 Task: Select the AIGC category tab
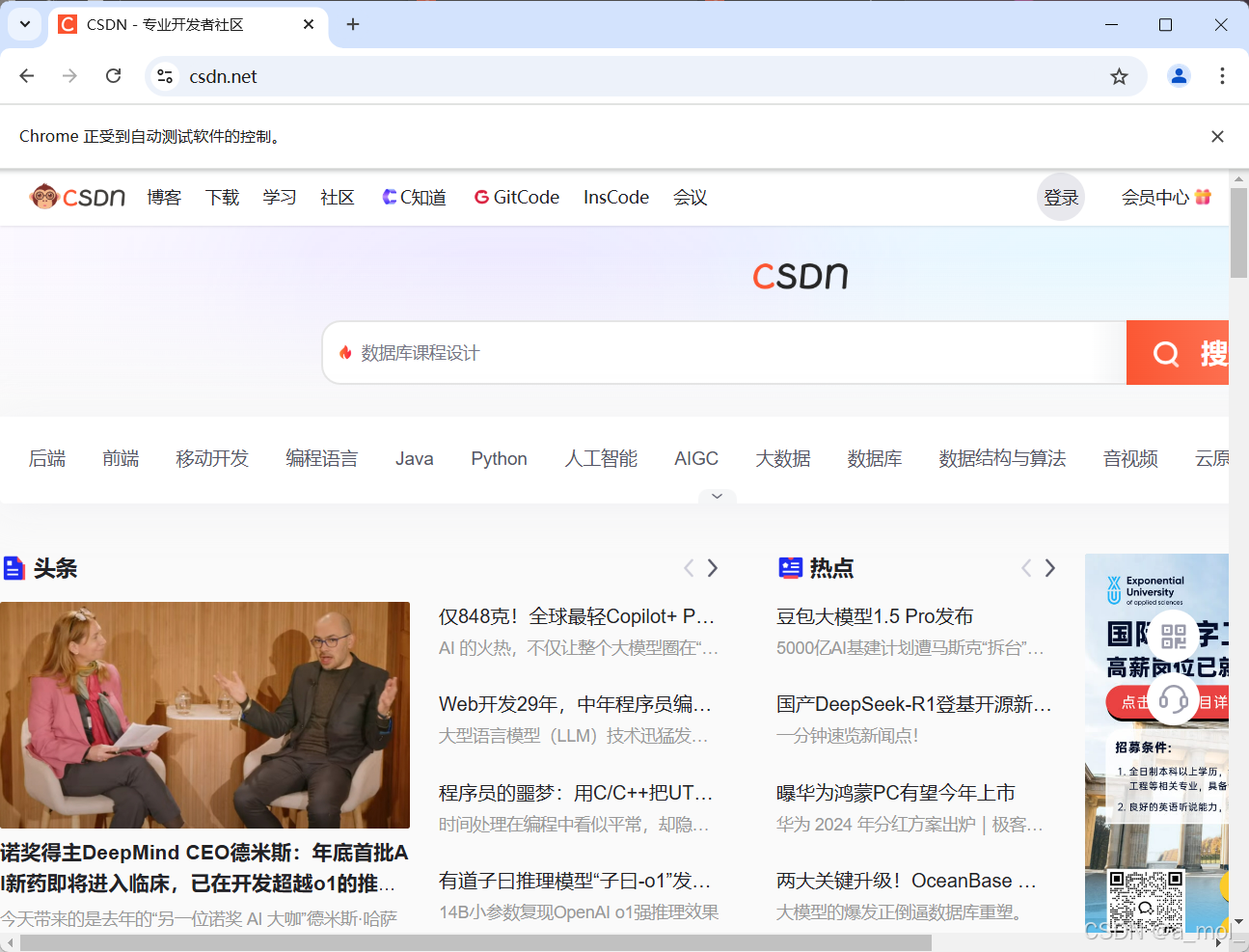(696, 458)
